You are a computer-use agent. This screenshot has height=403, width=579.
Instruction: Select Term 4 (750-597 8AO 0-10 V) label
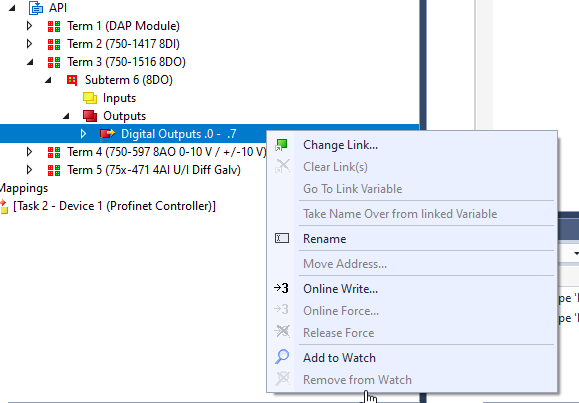tap(167, 152)
